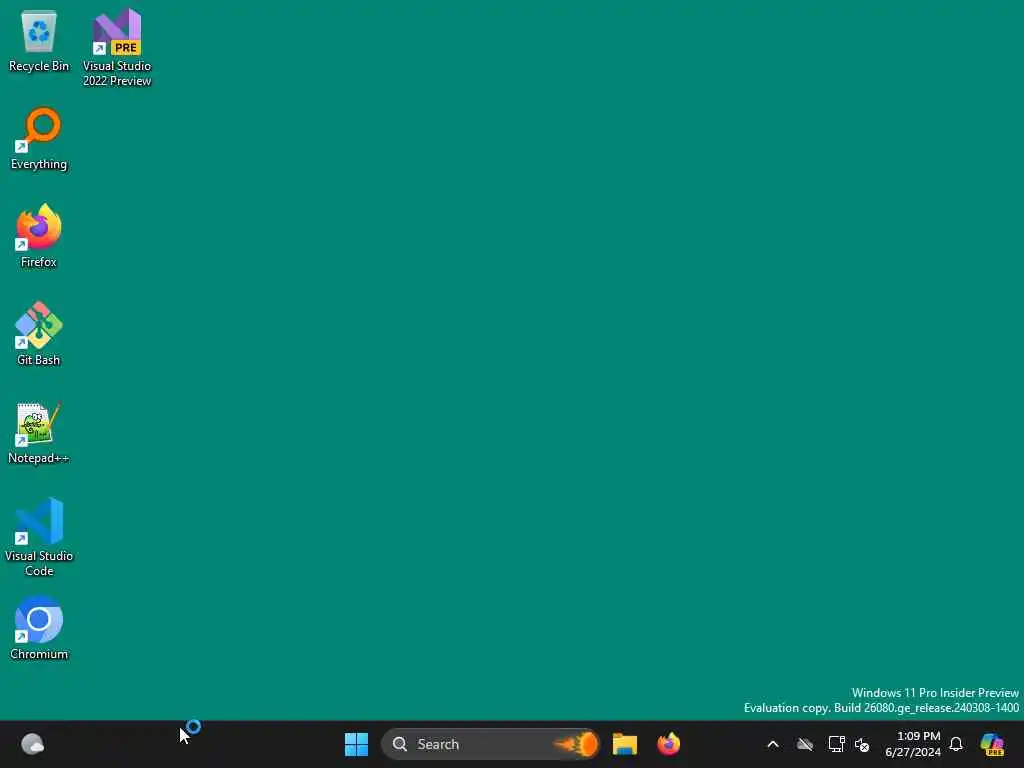
Task: Open the weather widget on taskbar
Action: pyautogui.click(x=33, y=744)
